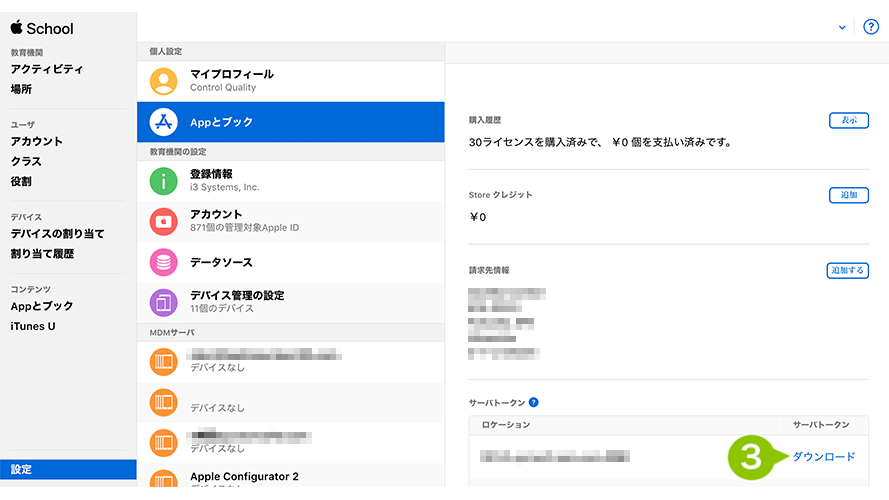
Task: Open デバイスの割り当て in the sidebar
Action: (57, 234)
